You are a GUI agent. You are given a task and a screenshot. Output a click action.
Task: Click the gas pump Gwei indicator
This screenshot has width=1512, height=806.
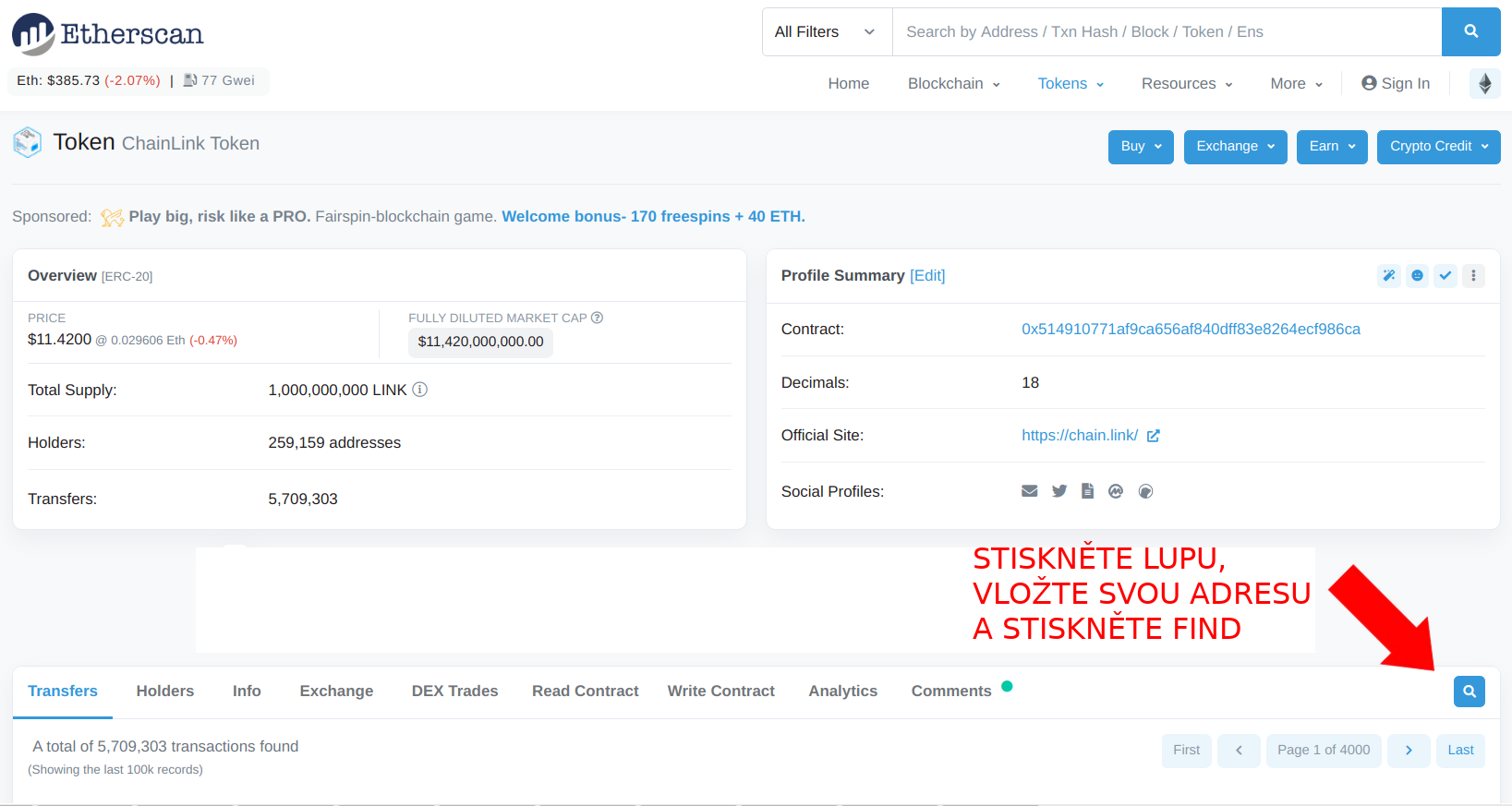point(219,80)
